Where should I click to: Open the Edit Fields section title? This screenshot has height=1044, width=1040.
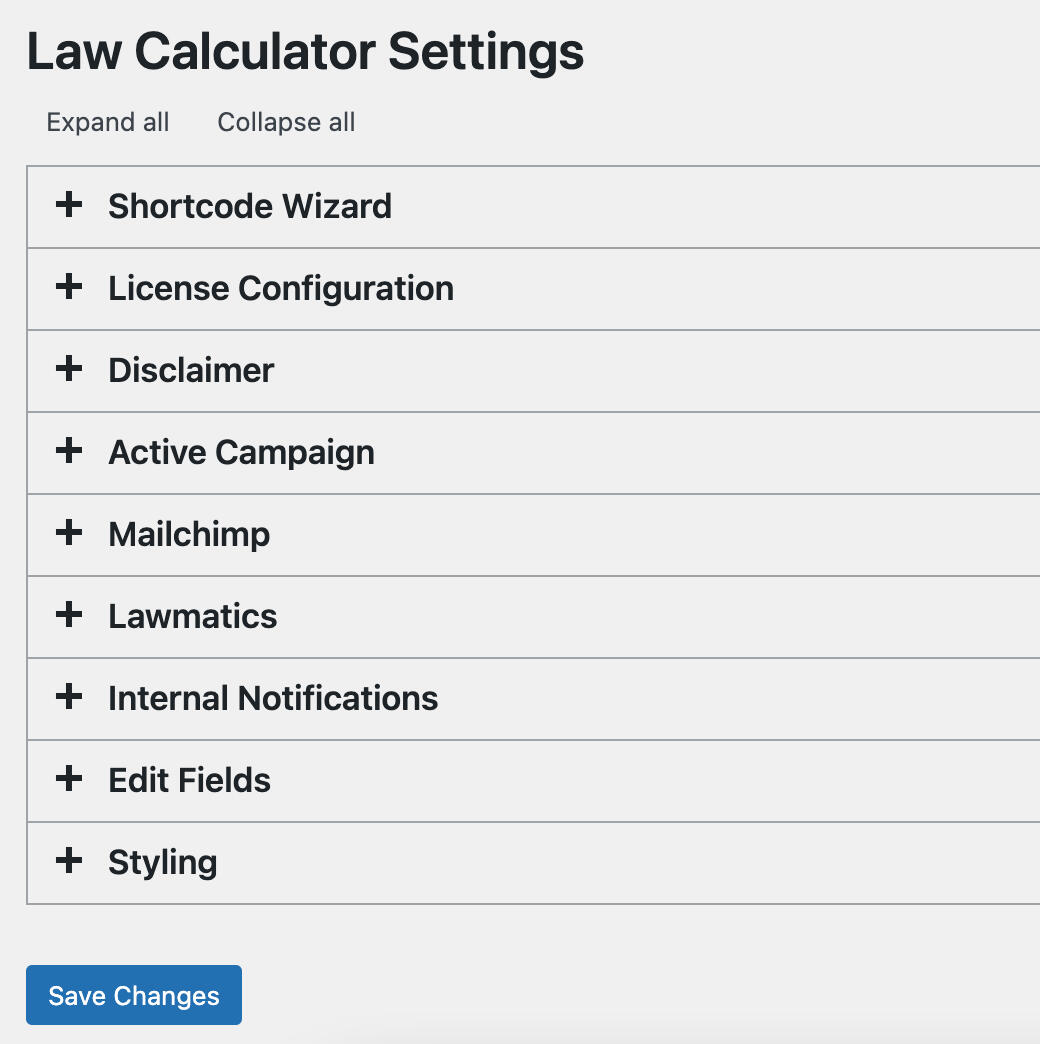point(190,780)
